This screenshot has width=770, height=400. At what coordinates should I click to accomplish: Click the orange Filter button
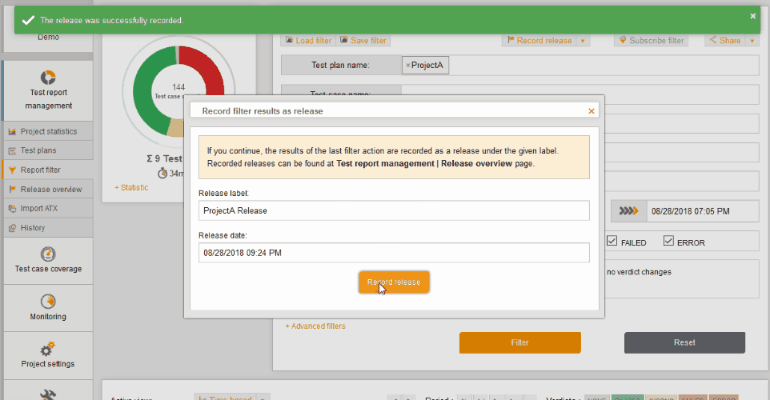click(520, 343)
